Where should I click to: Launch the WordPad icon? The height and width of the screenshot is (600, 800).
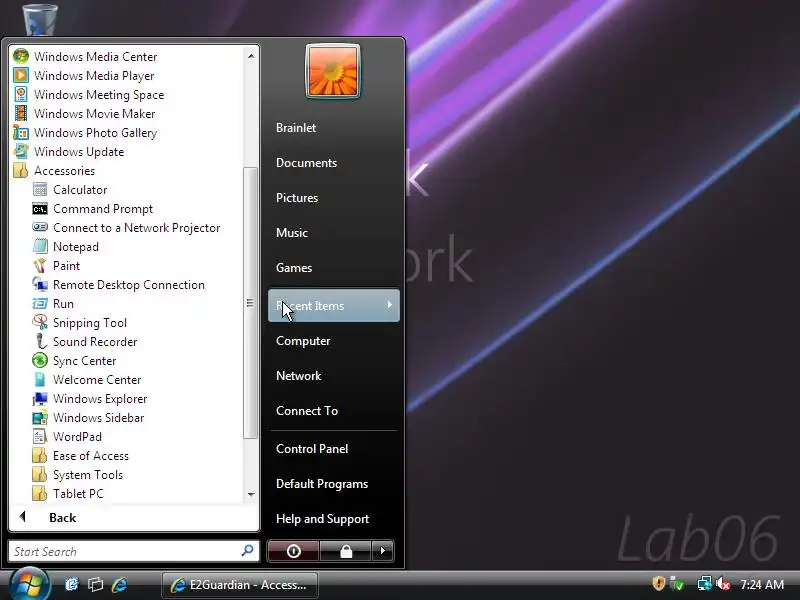(x=40, y=437)
